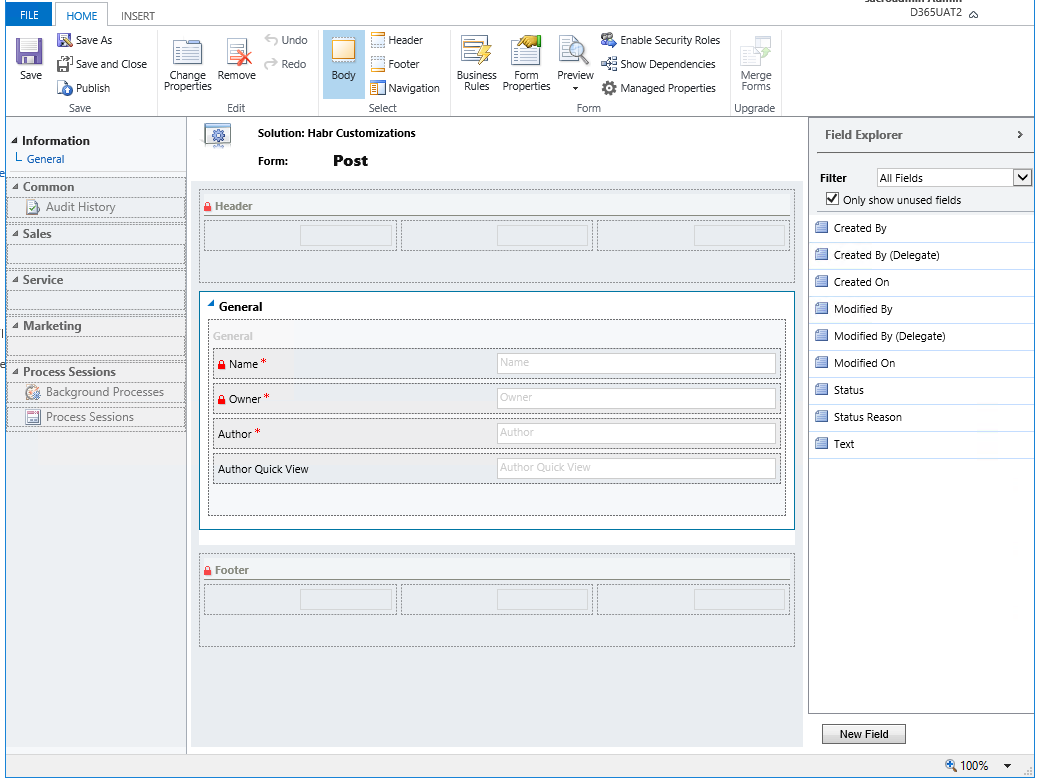The height and width of the screenshot is (783, 1041).
Task: Open the FILE menu
Action: (x=28, y=14)
